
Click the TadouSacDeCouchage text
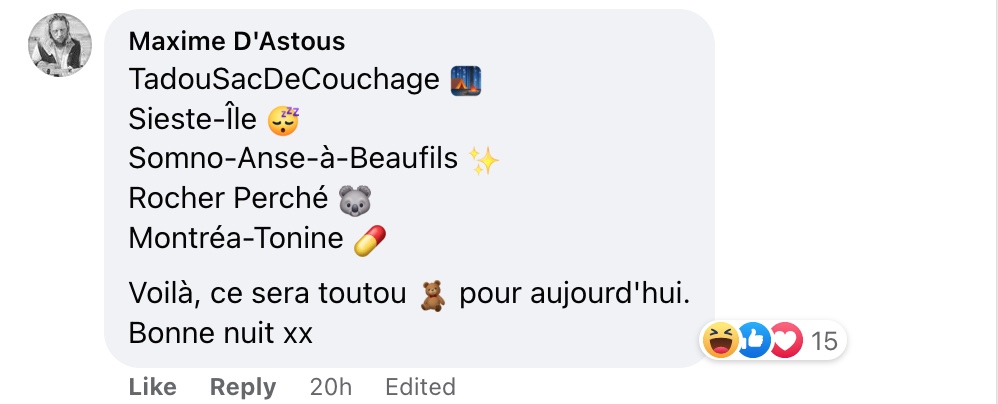click(284, 80)
